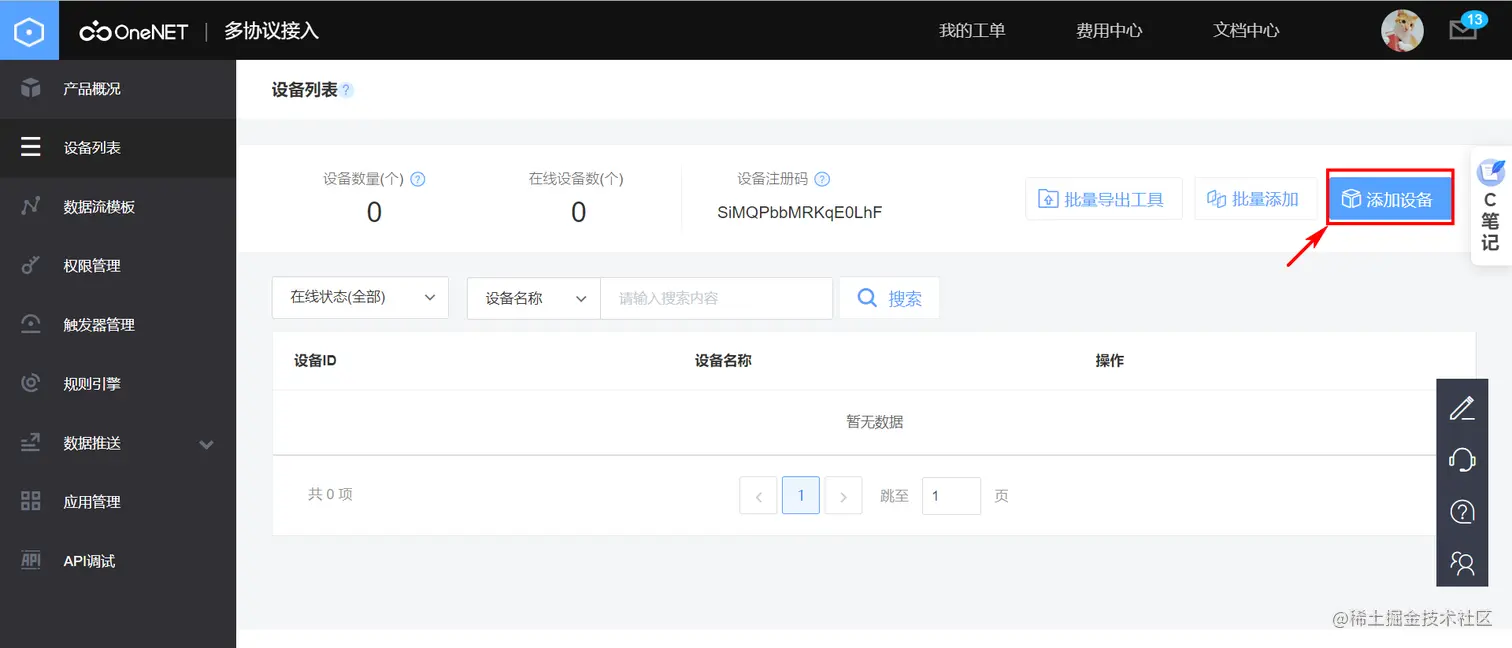Click the 批量添加 button
Image resolution: width=1512 pixels, height=648 pixels.
[1253, 199]
